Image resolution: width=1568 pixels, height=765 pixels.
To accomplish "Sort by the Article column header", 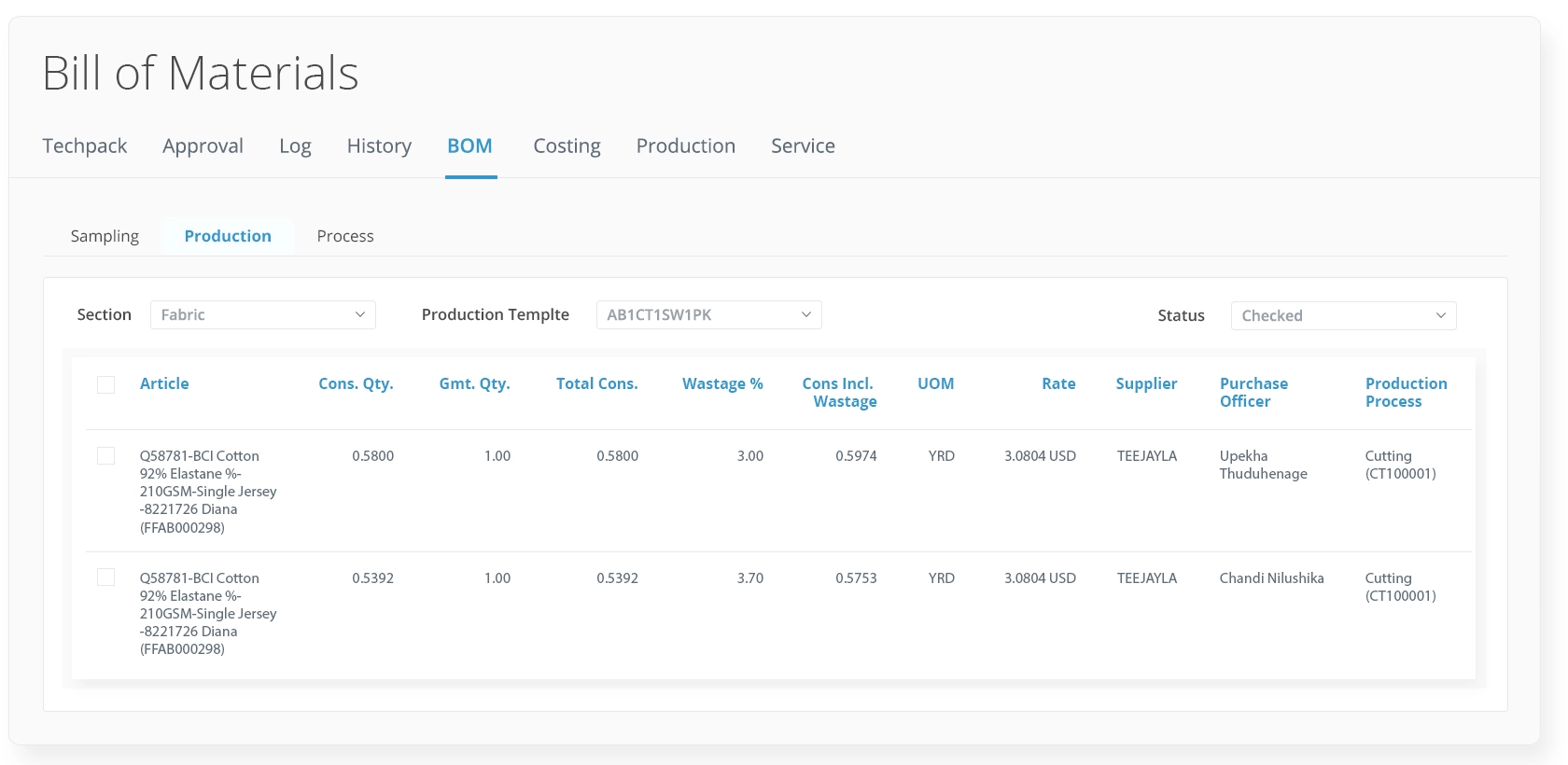I will (x=164, y=383).
